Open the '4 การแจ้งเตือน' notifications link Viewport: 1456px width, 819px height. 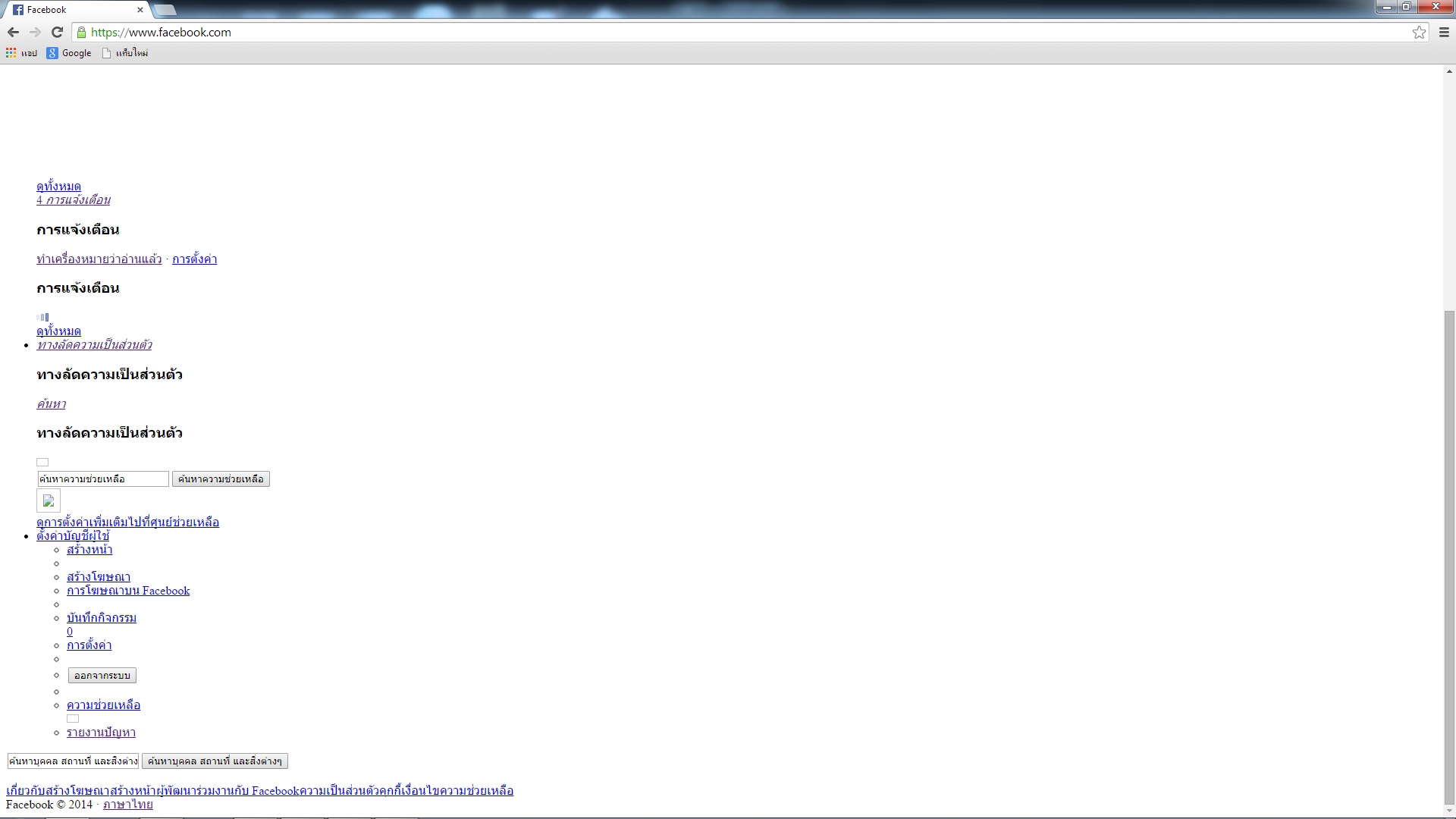(x=74, y=200)
